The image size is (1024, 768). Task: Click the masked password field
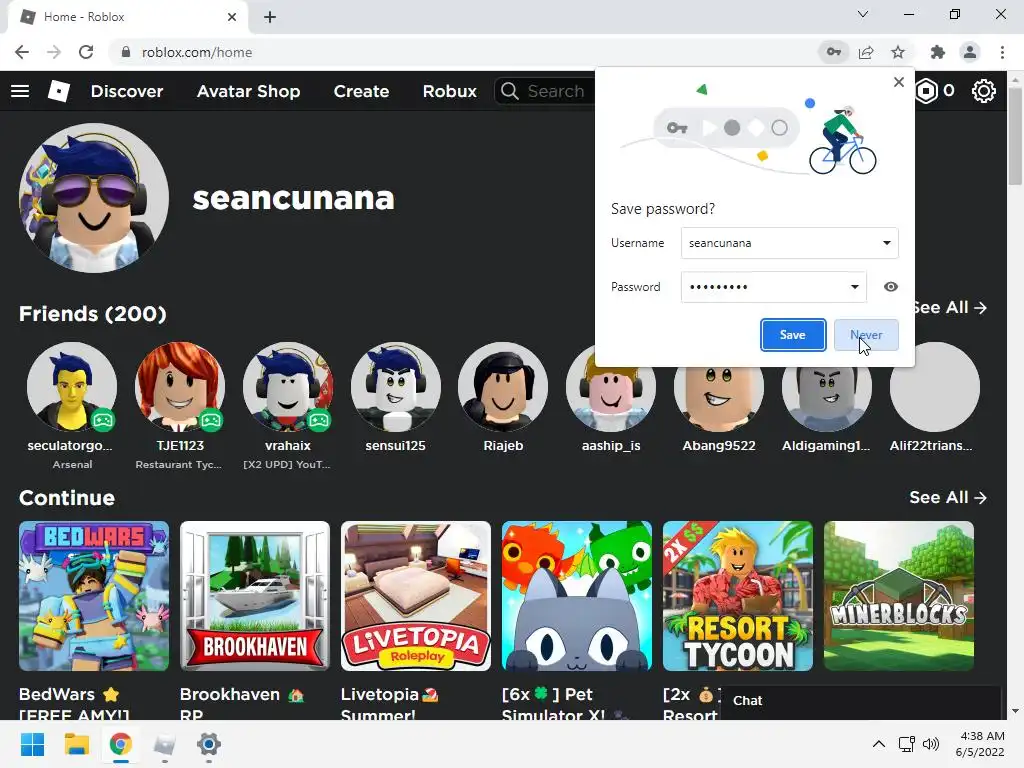773,287
